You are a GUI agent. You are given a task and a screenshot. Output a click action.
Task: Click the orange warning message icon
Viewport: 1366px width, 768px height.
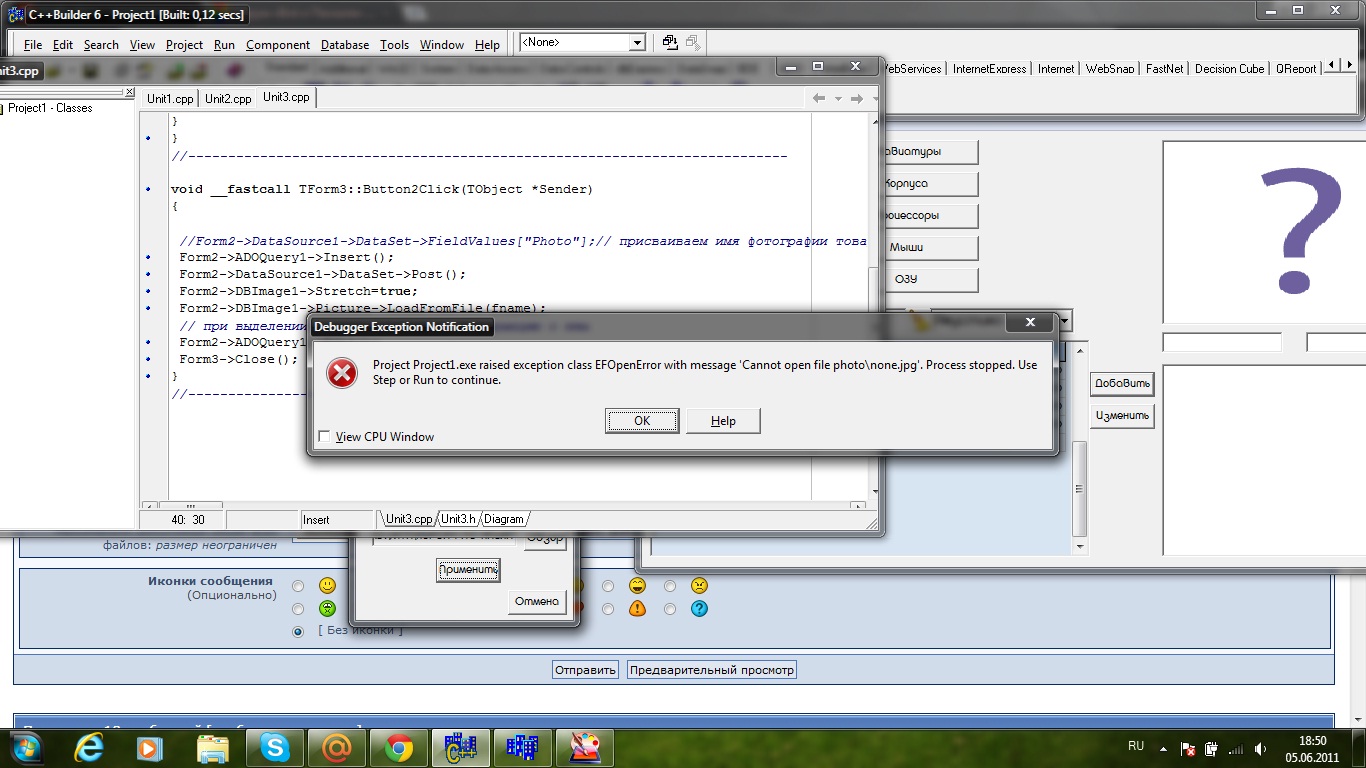(637, 608)
